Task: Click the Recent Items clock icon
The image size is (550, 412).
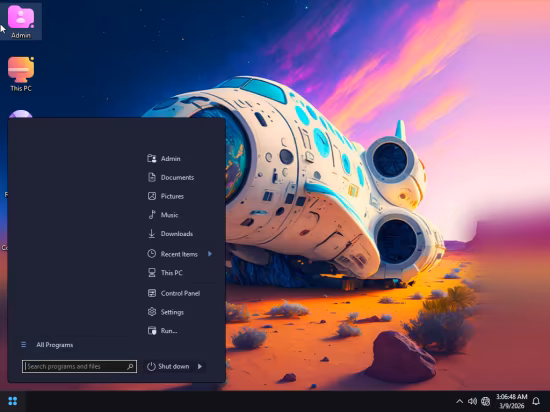Action: tap(152, 254)
